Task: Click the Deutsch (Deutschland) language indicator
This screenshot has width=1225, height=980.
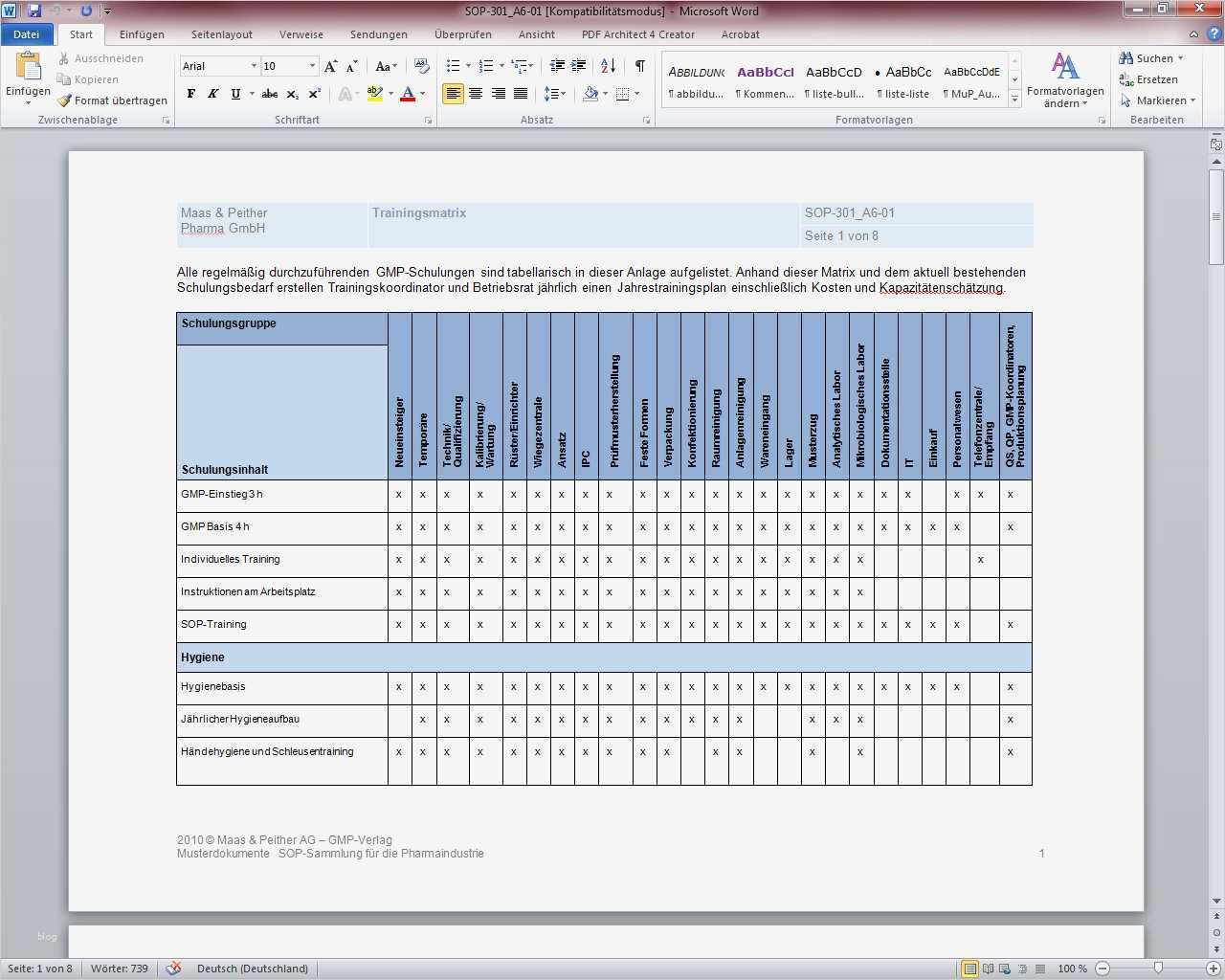Action: click(x=252, y=969)
